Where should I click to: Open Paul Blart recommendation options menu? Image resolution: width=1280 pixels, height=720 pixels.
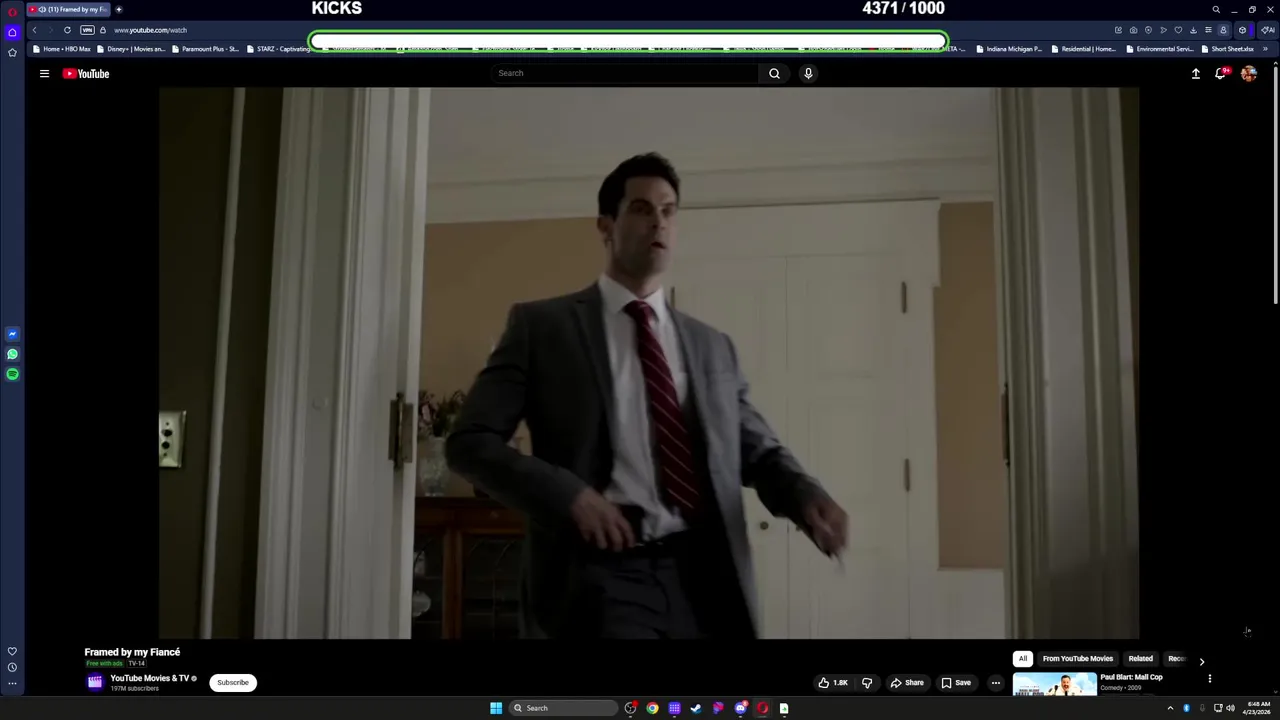tap(1209, 679)
